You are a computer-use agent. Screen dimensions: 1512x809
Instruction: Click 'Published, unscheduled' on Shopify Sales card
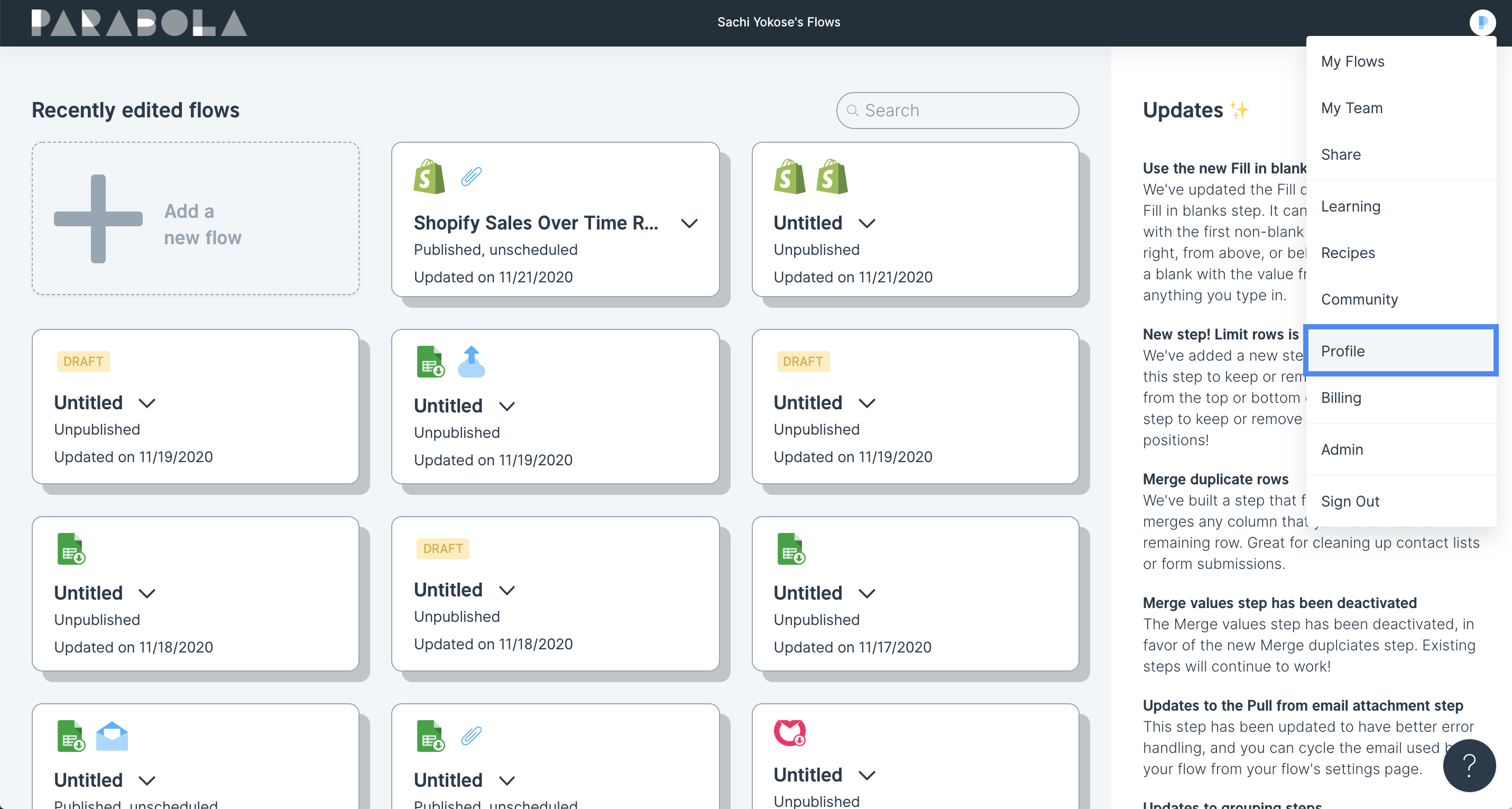click(495, 250)
